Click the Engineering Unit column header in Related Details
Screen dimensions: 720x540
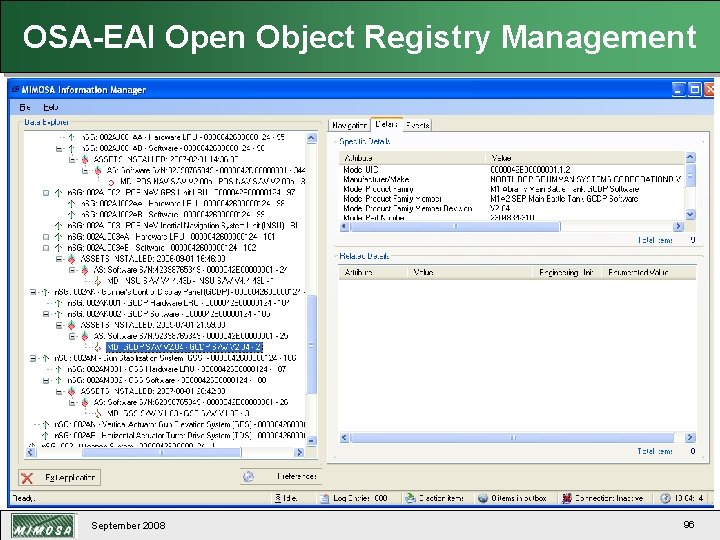point(567,272)
